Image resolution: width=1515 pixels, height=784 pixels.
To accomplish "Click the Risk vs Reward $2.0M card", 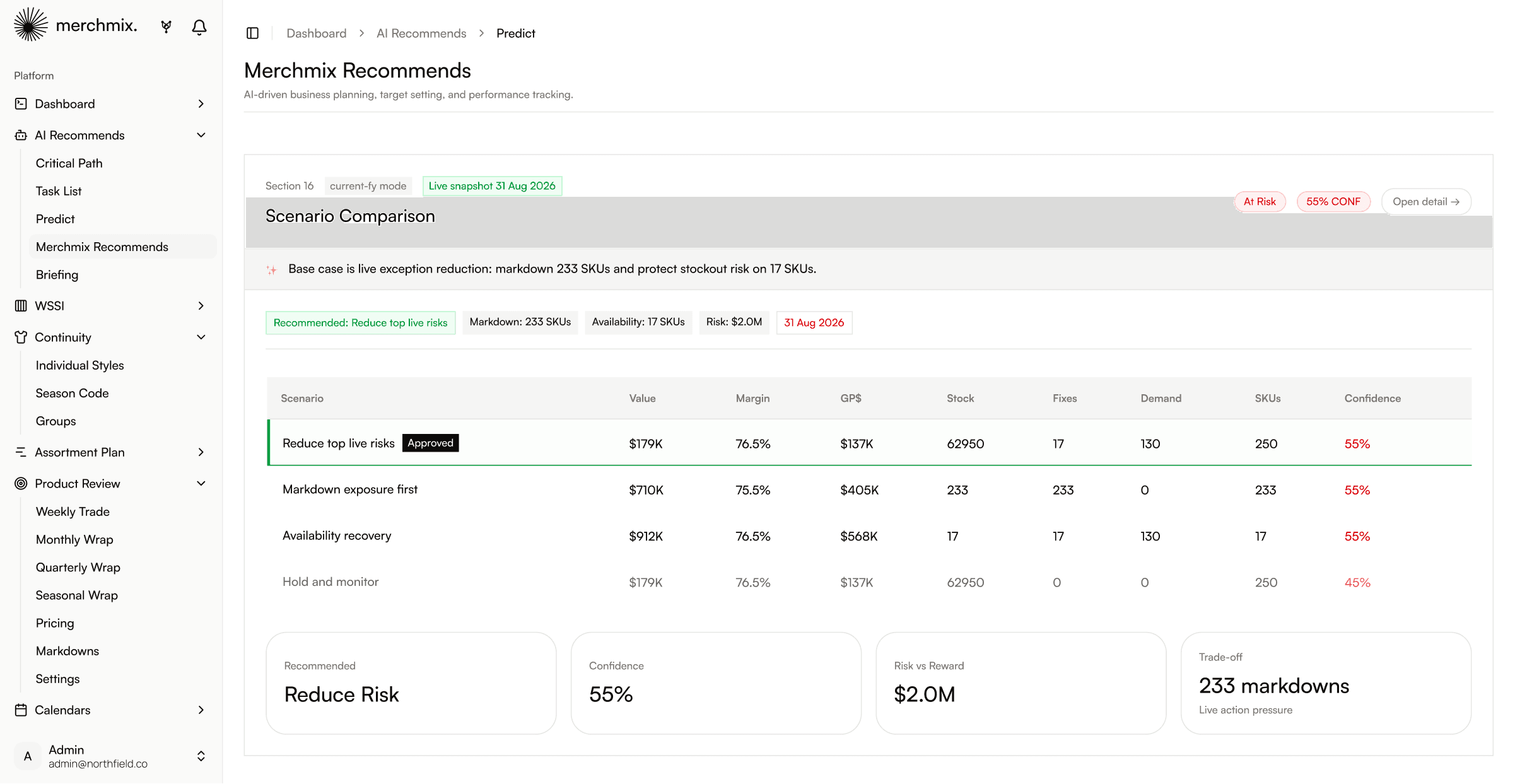I will pos(1021,684).
